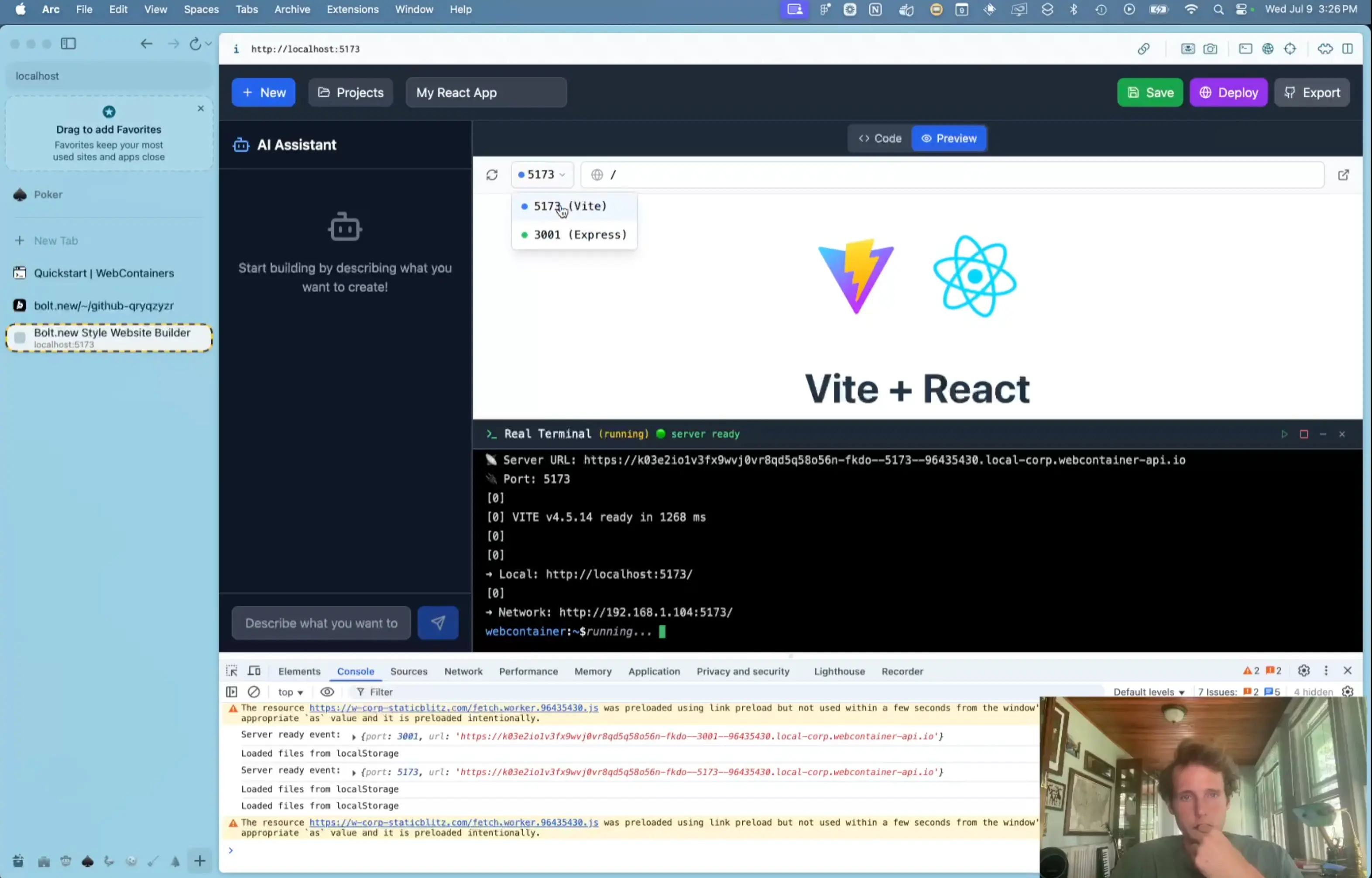This screenshot has width=1372, height=878.
Task: Open the Extensions menu
Action: [x=352, y=9]
